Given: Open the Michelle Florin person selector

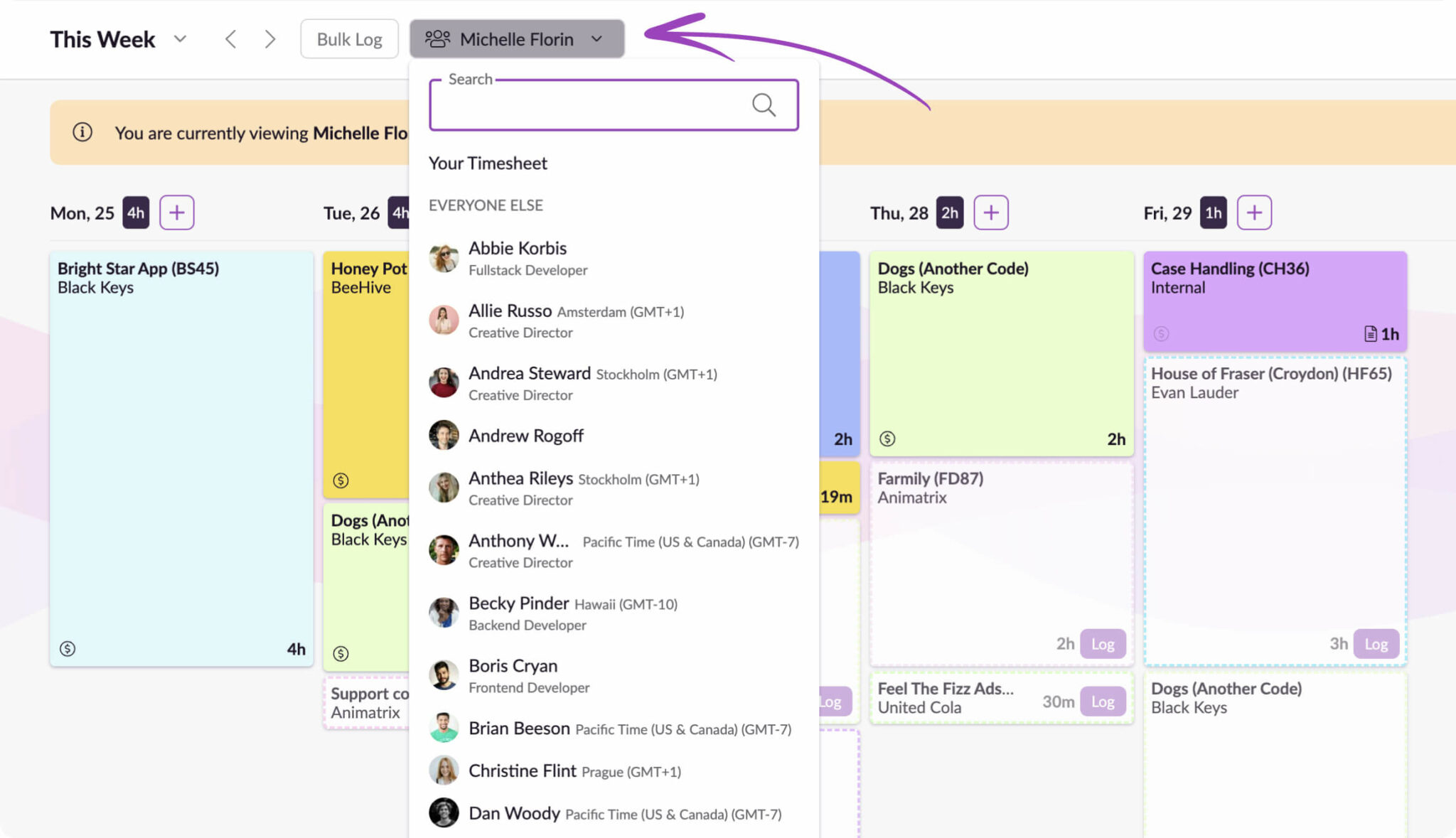Looking at the screenshot, I should 517,39.
